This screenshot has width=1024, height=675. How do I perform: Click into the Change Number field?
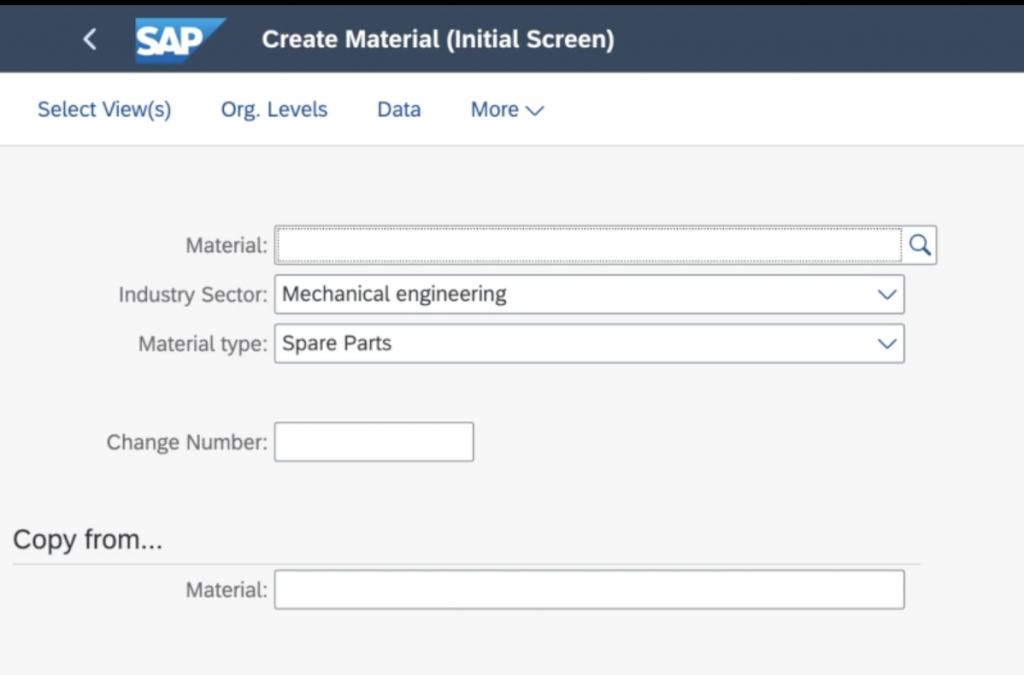[373, 442]
